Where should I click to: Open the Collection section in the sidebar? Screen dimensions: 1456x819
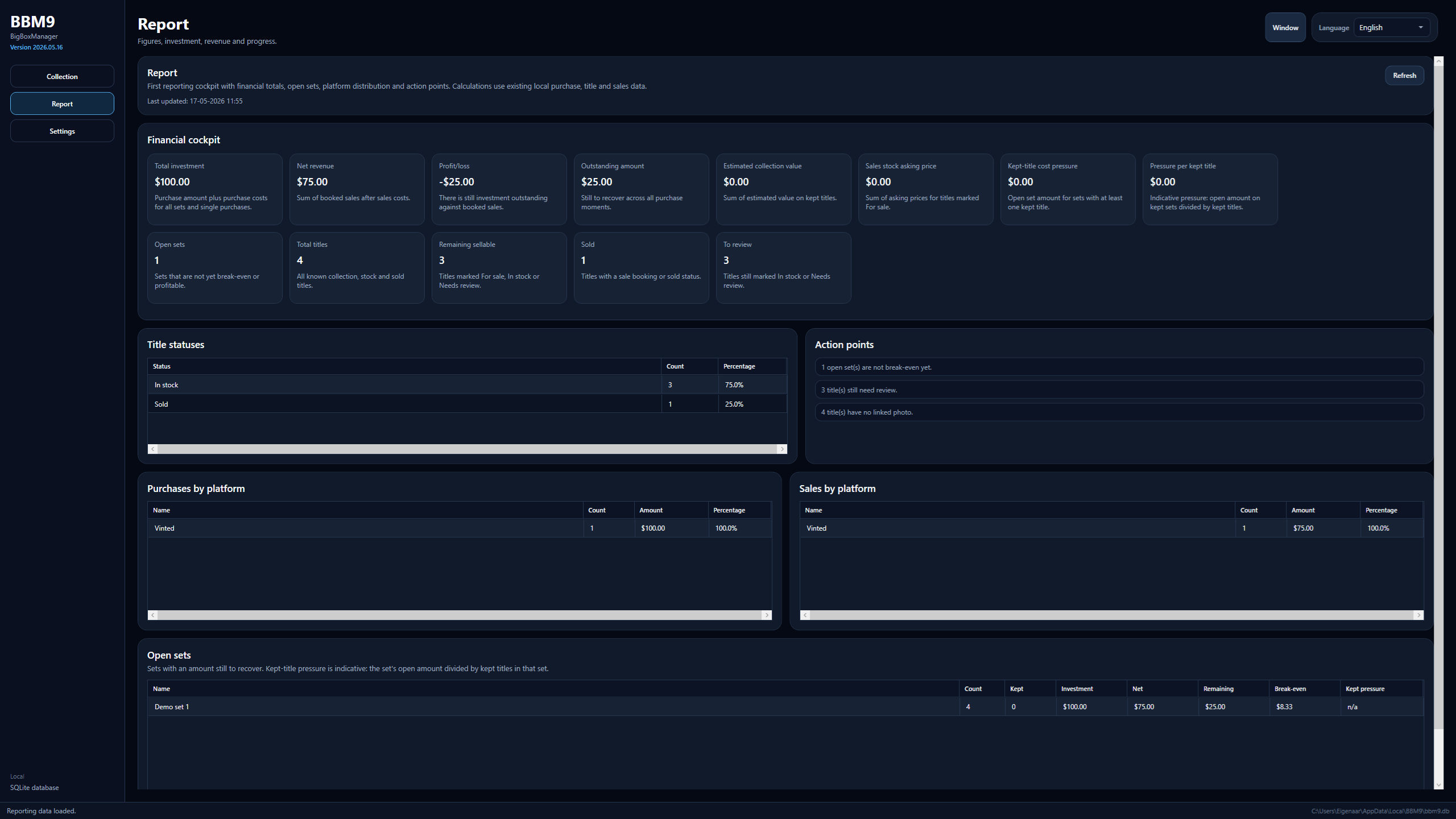[x=62, y=76]
